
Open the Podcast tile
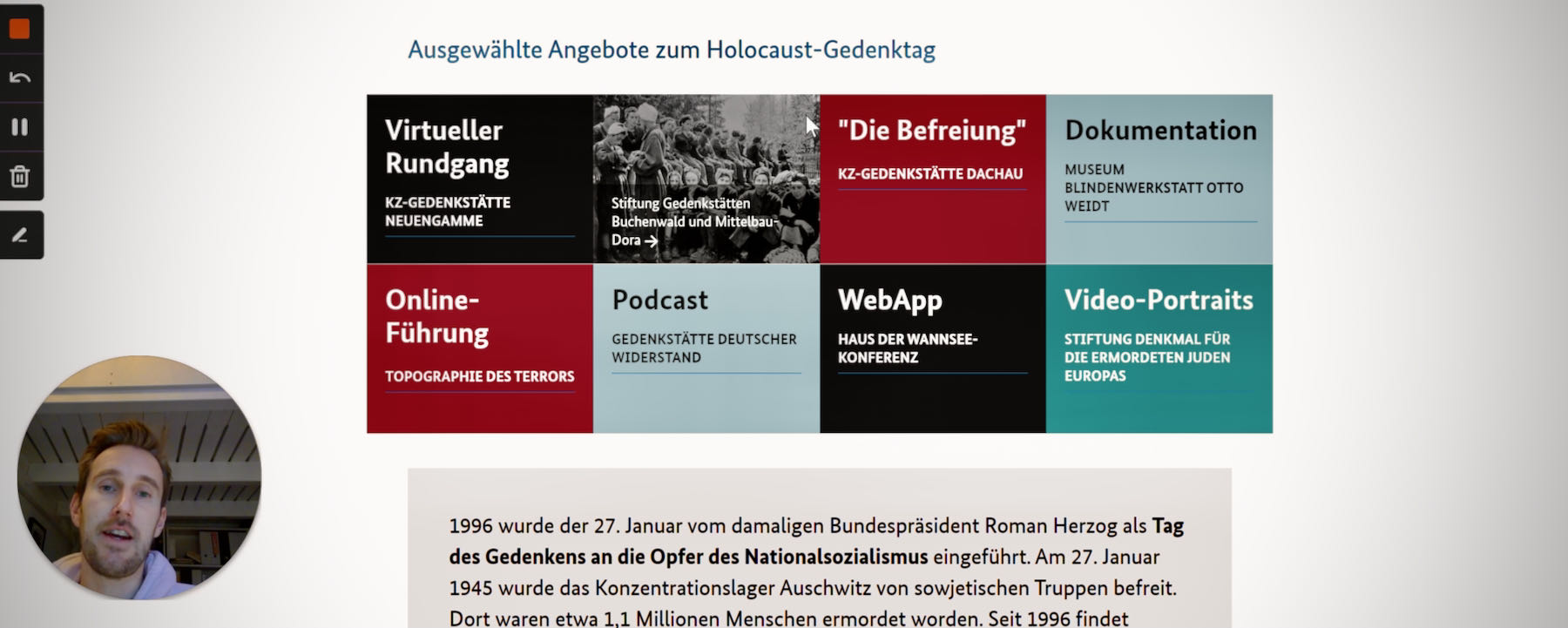pos(706,348)
